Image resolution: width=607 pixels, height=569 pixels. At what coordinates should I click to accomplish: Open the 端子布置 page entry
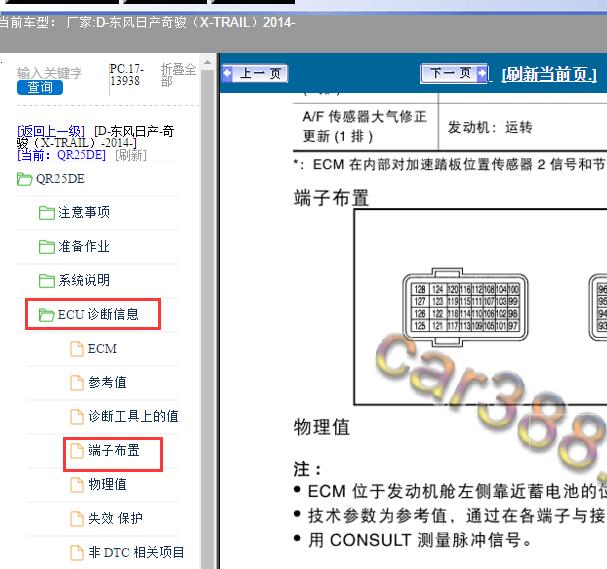click(x=114, y=450)
